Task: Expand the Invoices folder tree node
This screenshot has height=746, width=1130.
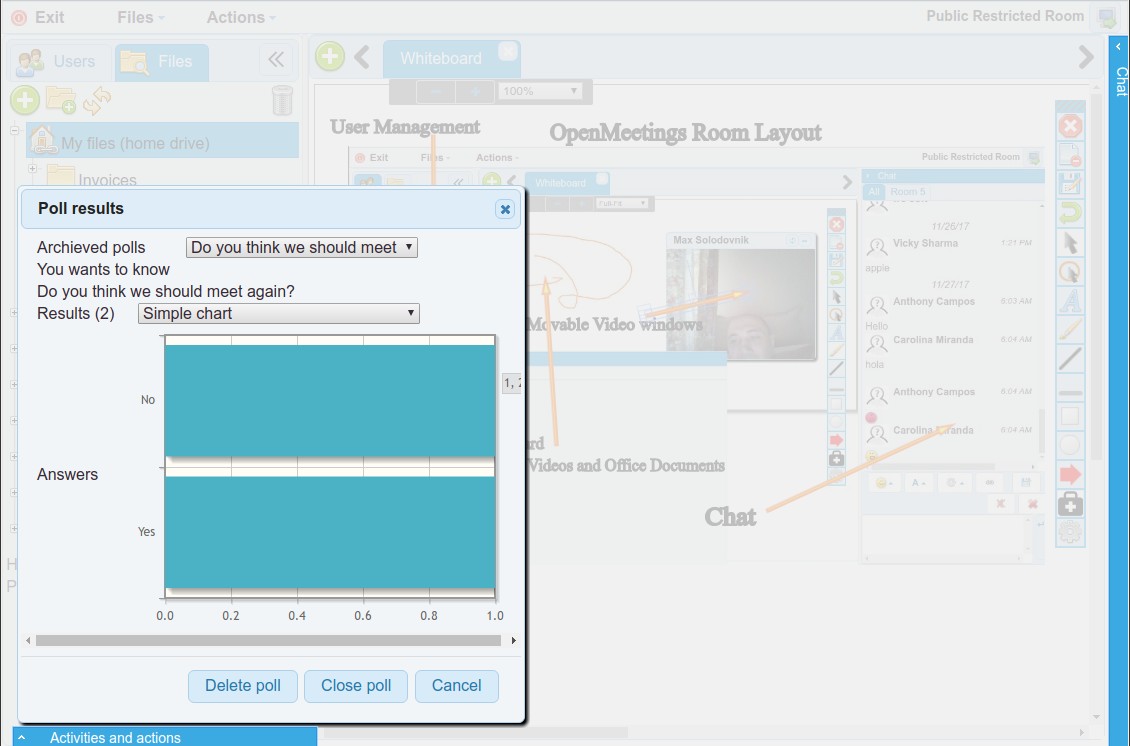Action: 32,169
